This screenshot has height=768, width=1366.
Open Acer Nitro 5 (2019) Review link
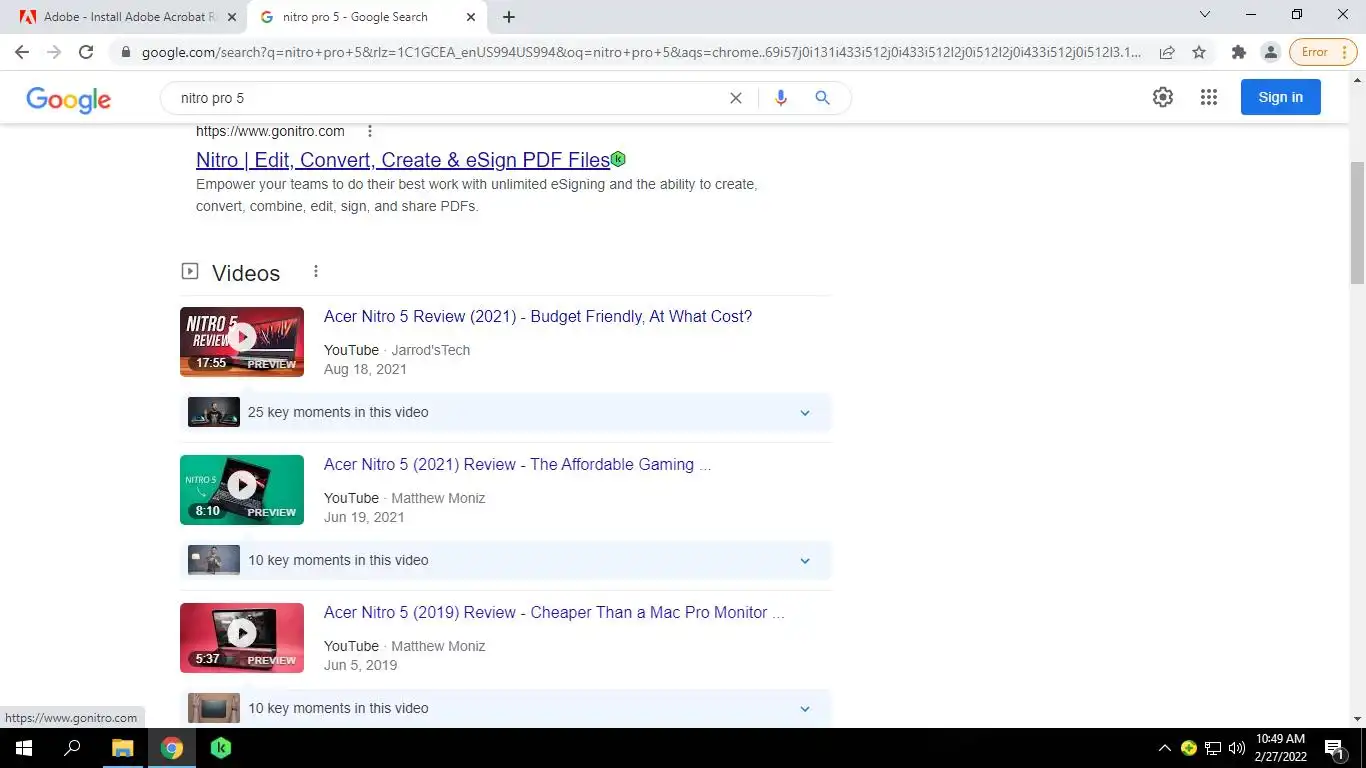(554, 613)
